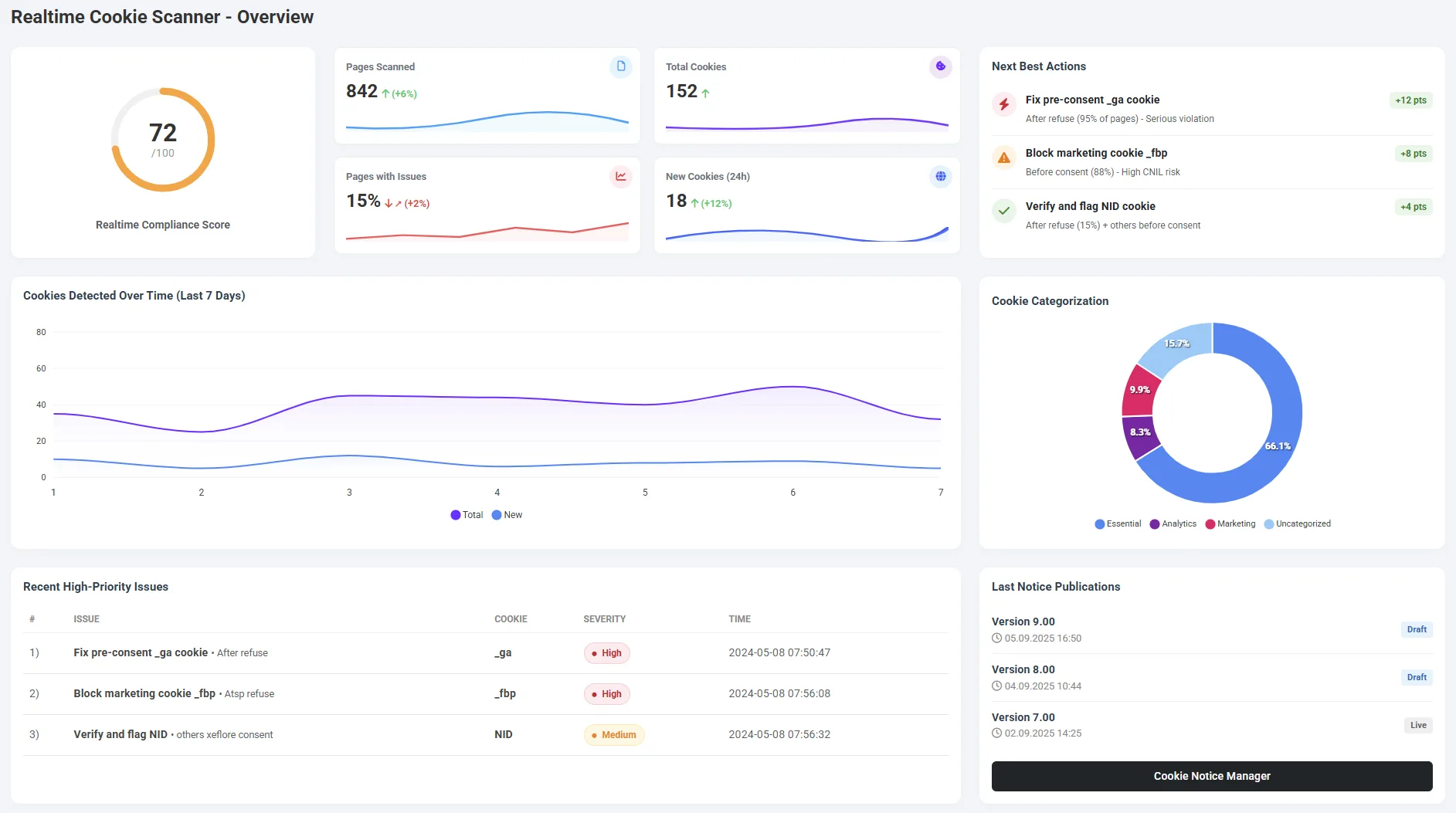Screen dimensions: 1456x813
Task: Click the +8 pts badge
Action: pyautogui.click(x=1414, y=154)
